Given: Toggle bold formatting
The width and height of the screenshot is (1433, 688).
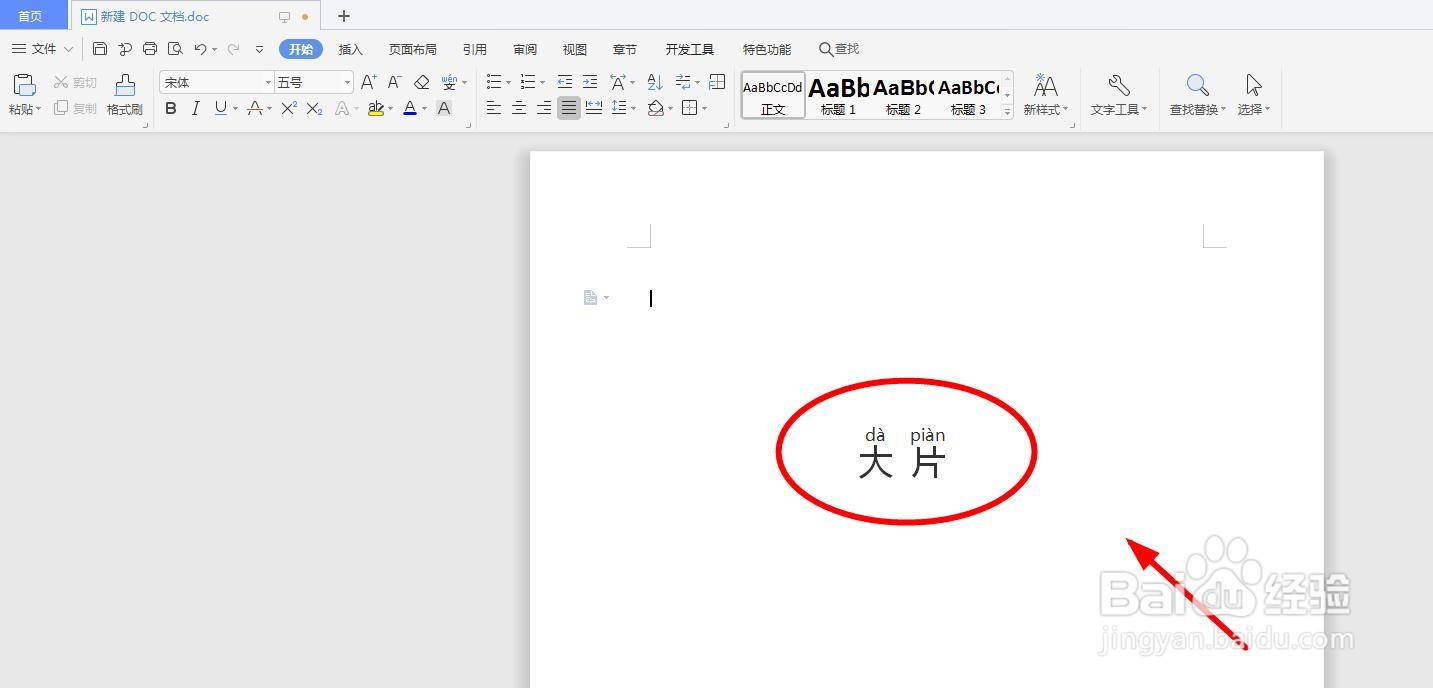Looking at the screenshot, I should pyautogui.click(x=170, y=108).
